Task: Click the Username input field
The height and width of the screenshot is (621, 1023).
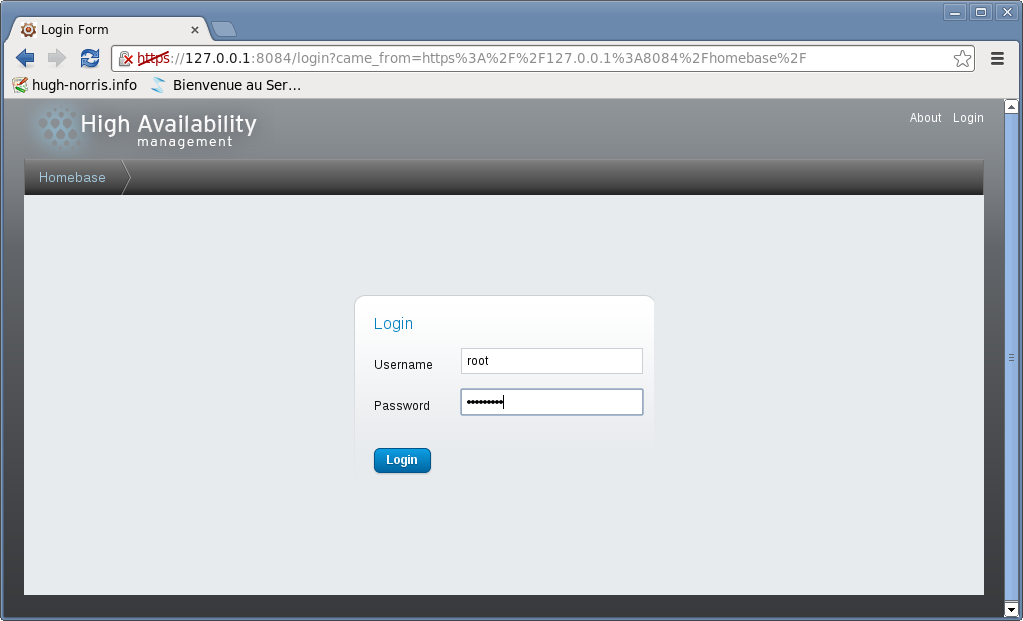Action: 551,361
